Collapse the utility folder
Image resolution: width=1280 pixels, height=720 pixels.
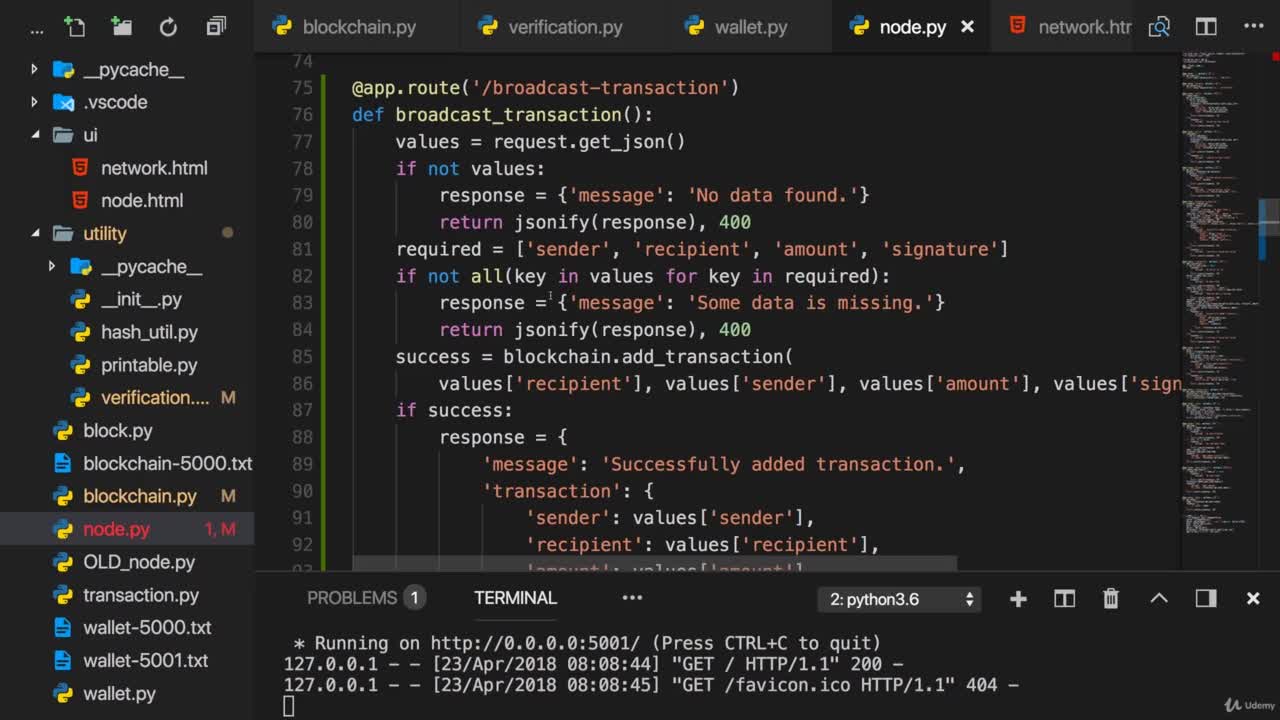pyautogui.click(x=35, y=233)
